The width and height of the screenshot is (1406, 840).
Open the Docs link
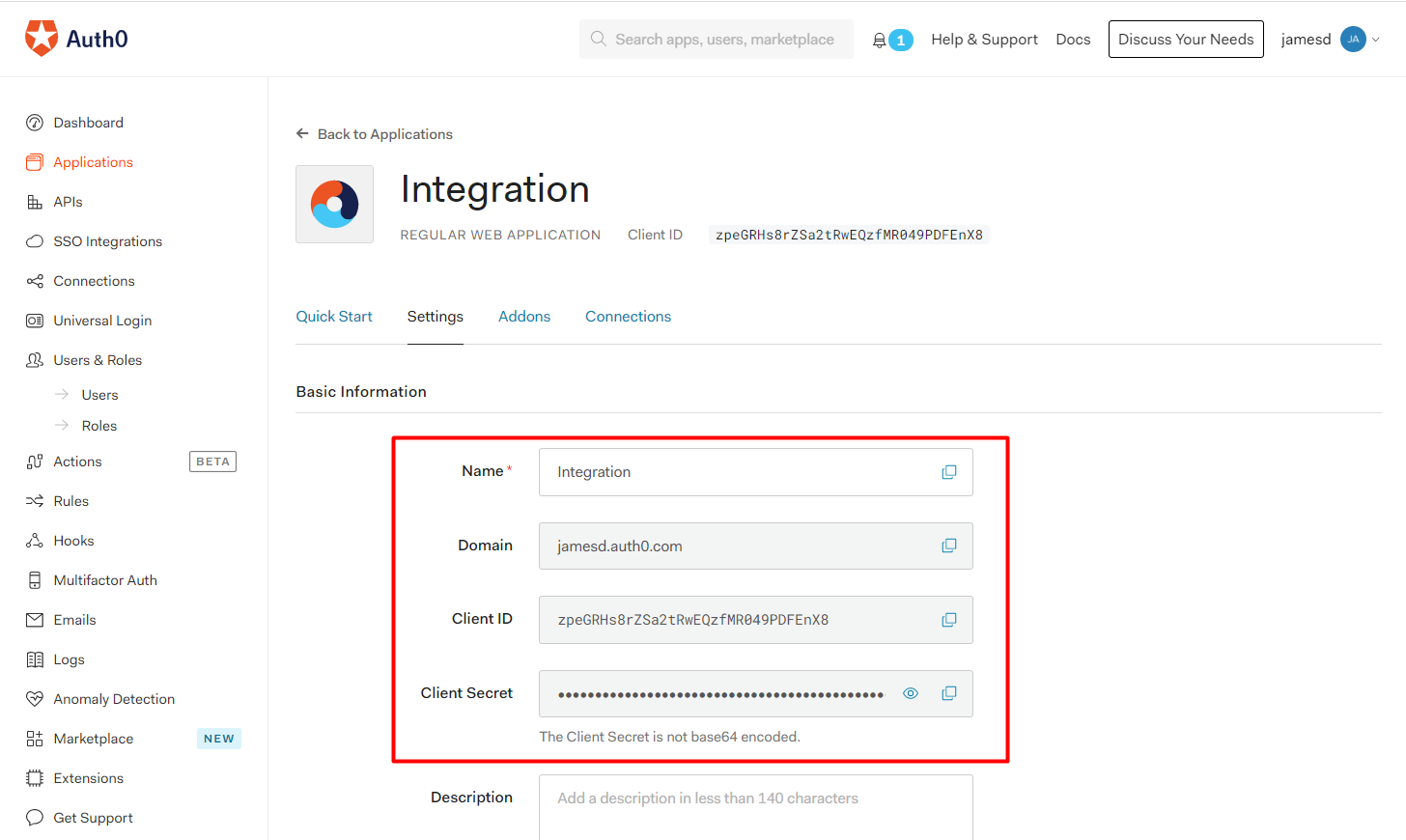point(1073,40)
